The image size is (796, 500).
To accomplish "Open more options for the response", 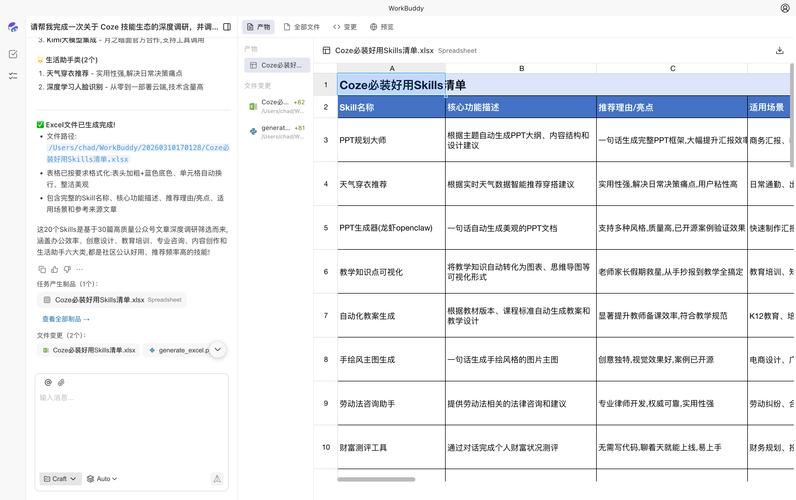I will [x=80, y=269].
